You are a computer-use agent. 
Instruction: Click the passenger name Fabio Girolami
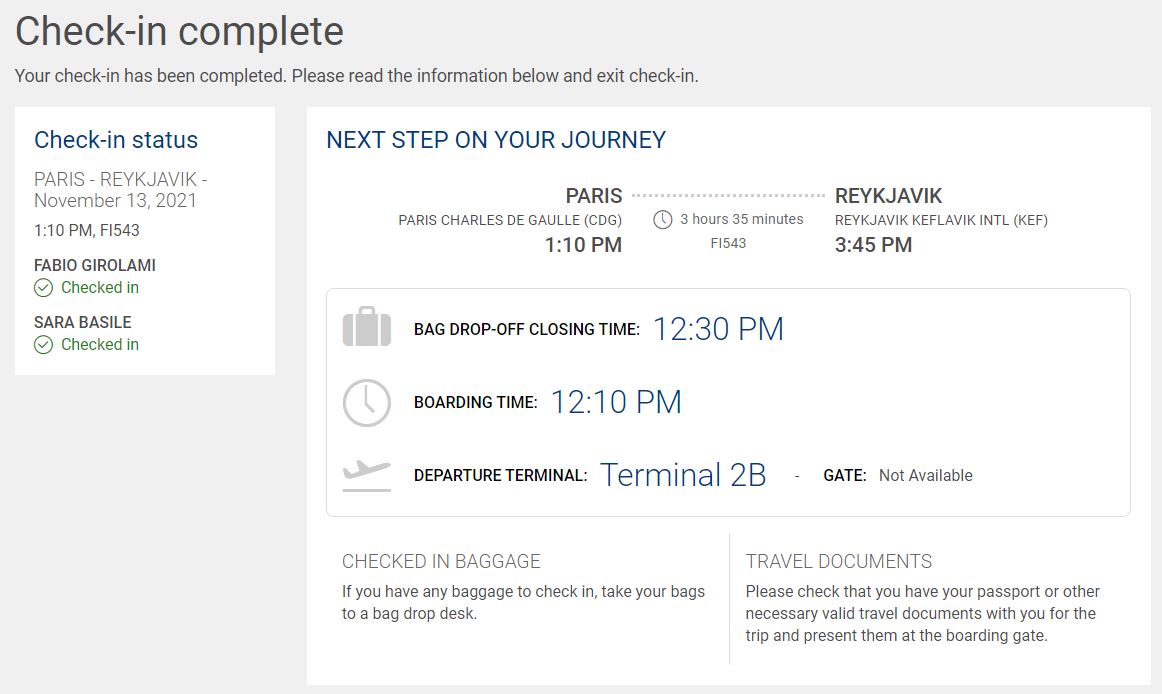[x=95, y=265]
